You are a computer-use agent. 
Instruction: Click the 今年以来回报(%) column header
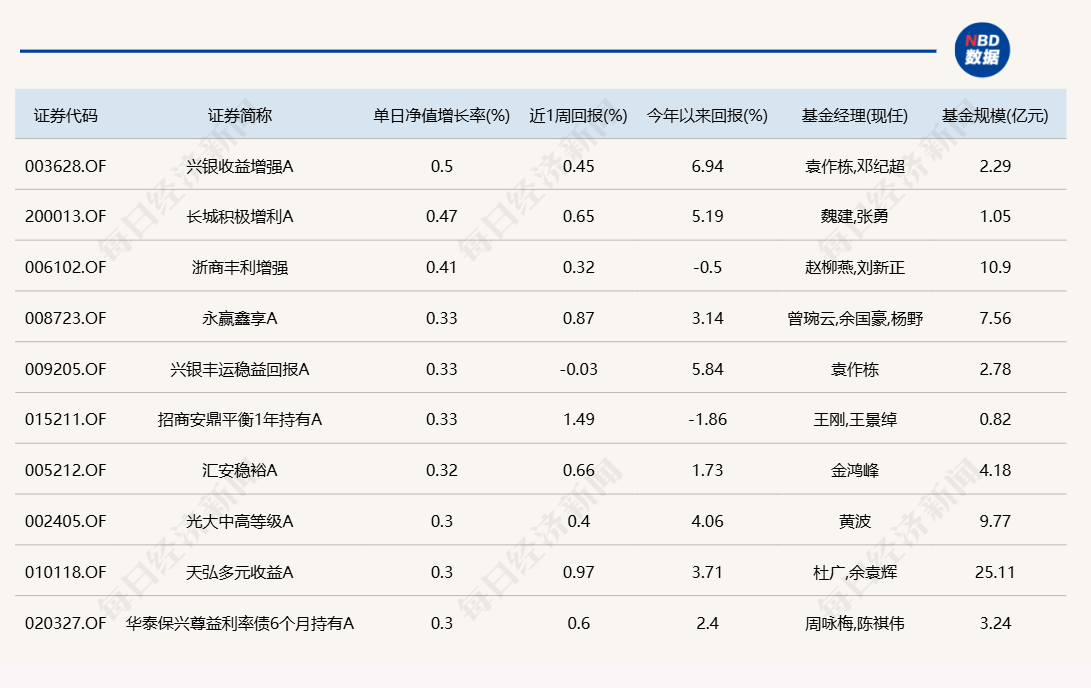[x=707, y=115]
